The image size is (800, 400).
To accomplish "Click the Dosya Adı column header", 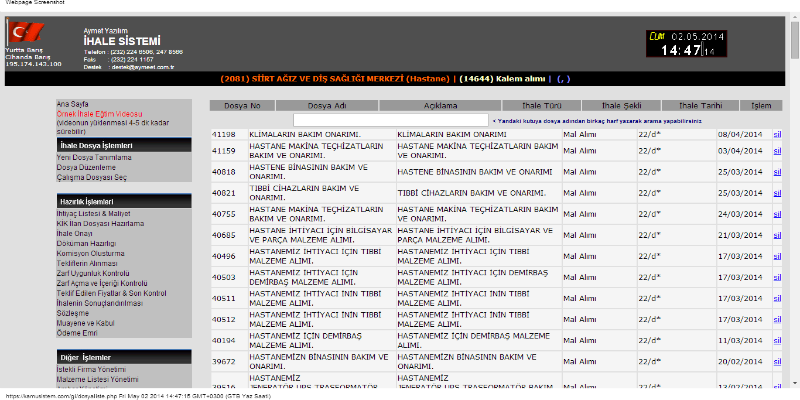I will pyautogui.click(x=327, y=106).
